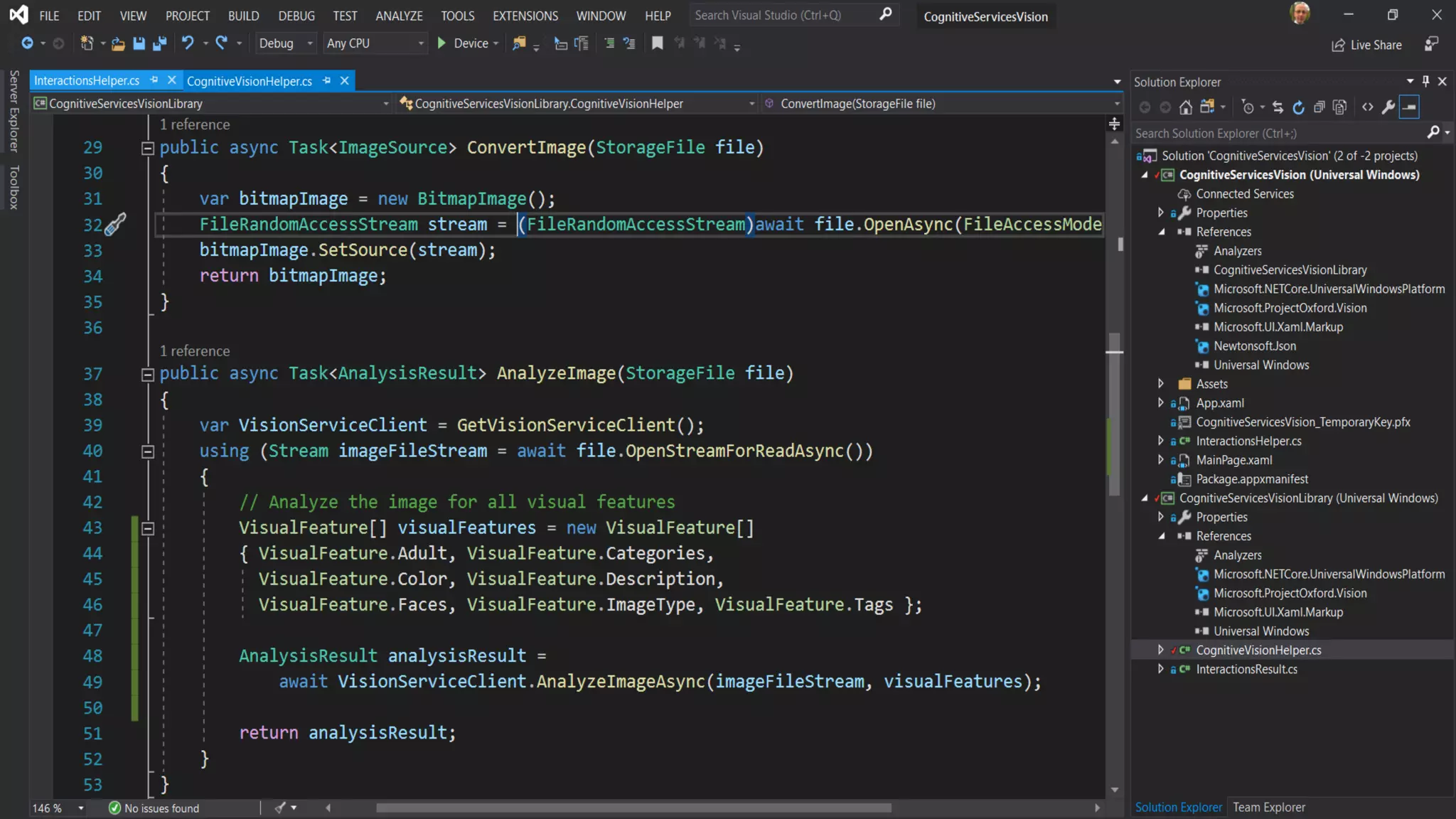Refresh Solution Explorer
The width and height of the screenshot is (1456, 819).
click(x=1298, y=107)
